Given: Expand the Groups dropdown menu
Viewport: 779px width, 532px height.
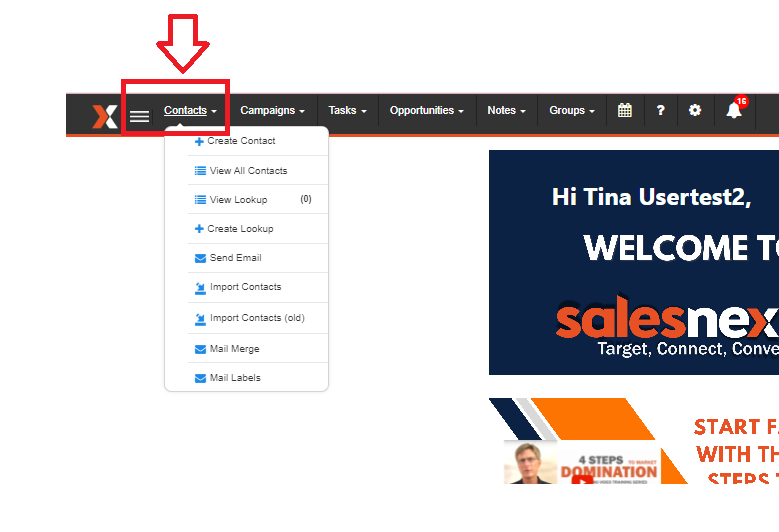Looking at the screenshot, I should [x=571, y=111].
